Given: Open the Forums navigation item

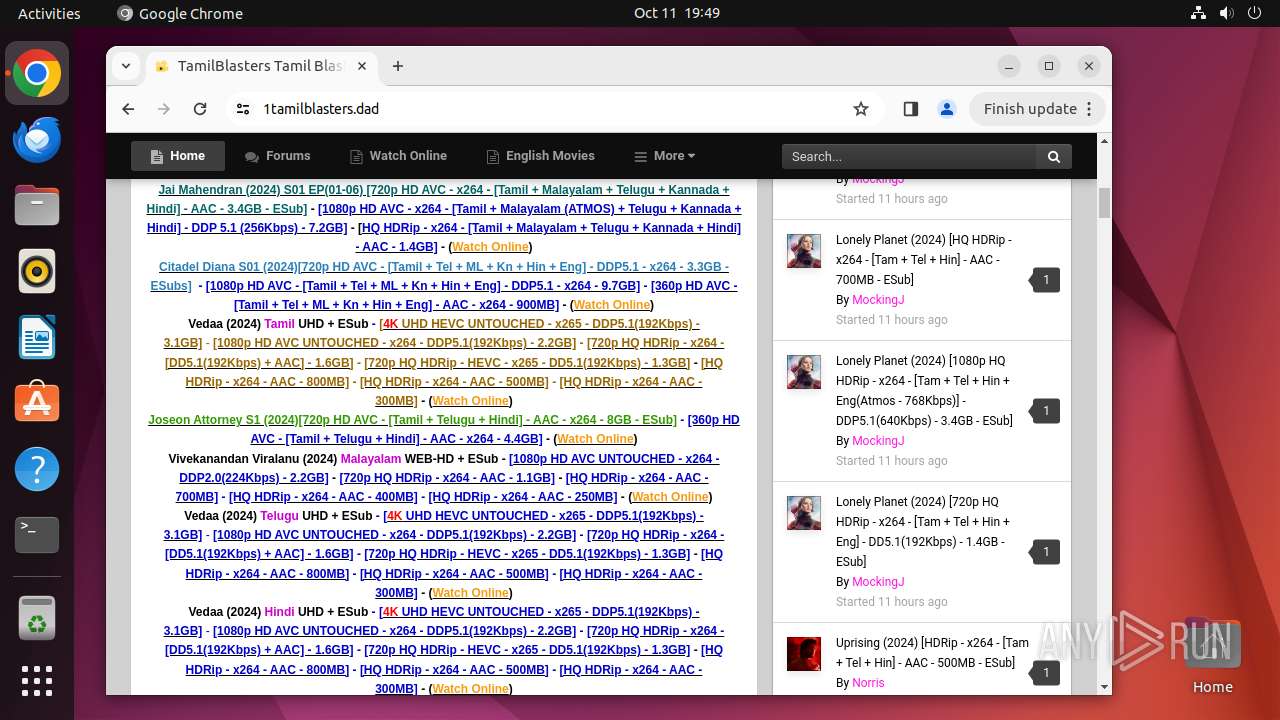Looking at the screenshot, I should [x=278, y=156].
